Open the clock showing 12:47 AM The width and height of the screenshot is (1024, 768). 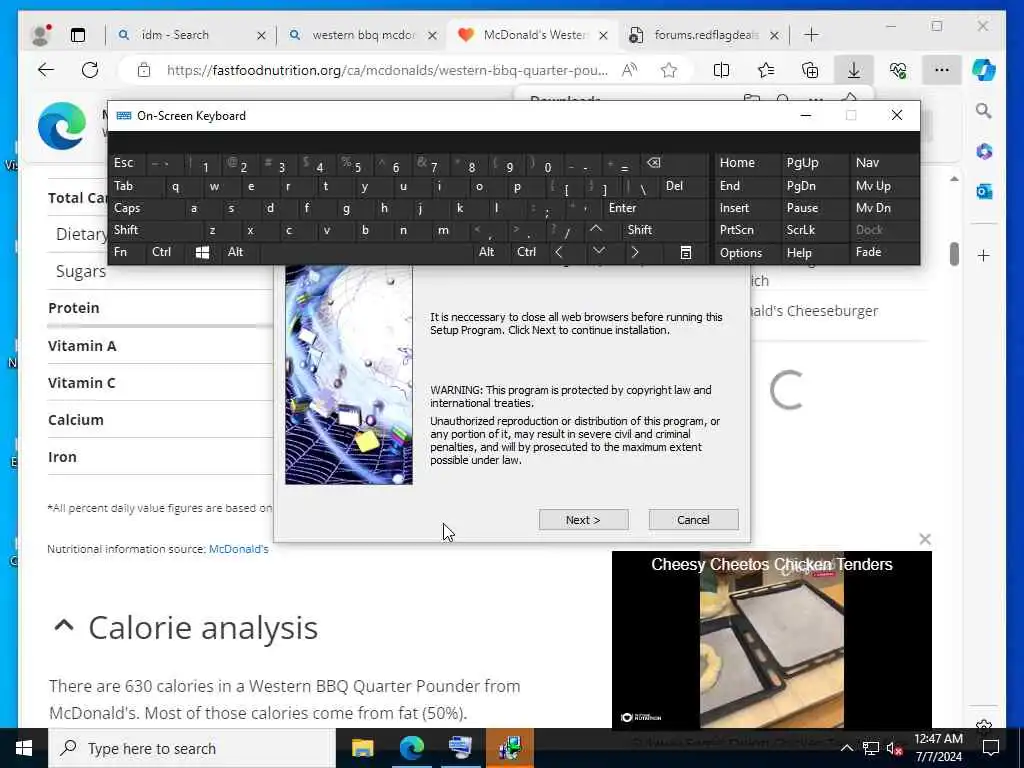click(x=938, y=748)
